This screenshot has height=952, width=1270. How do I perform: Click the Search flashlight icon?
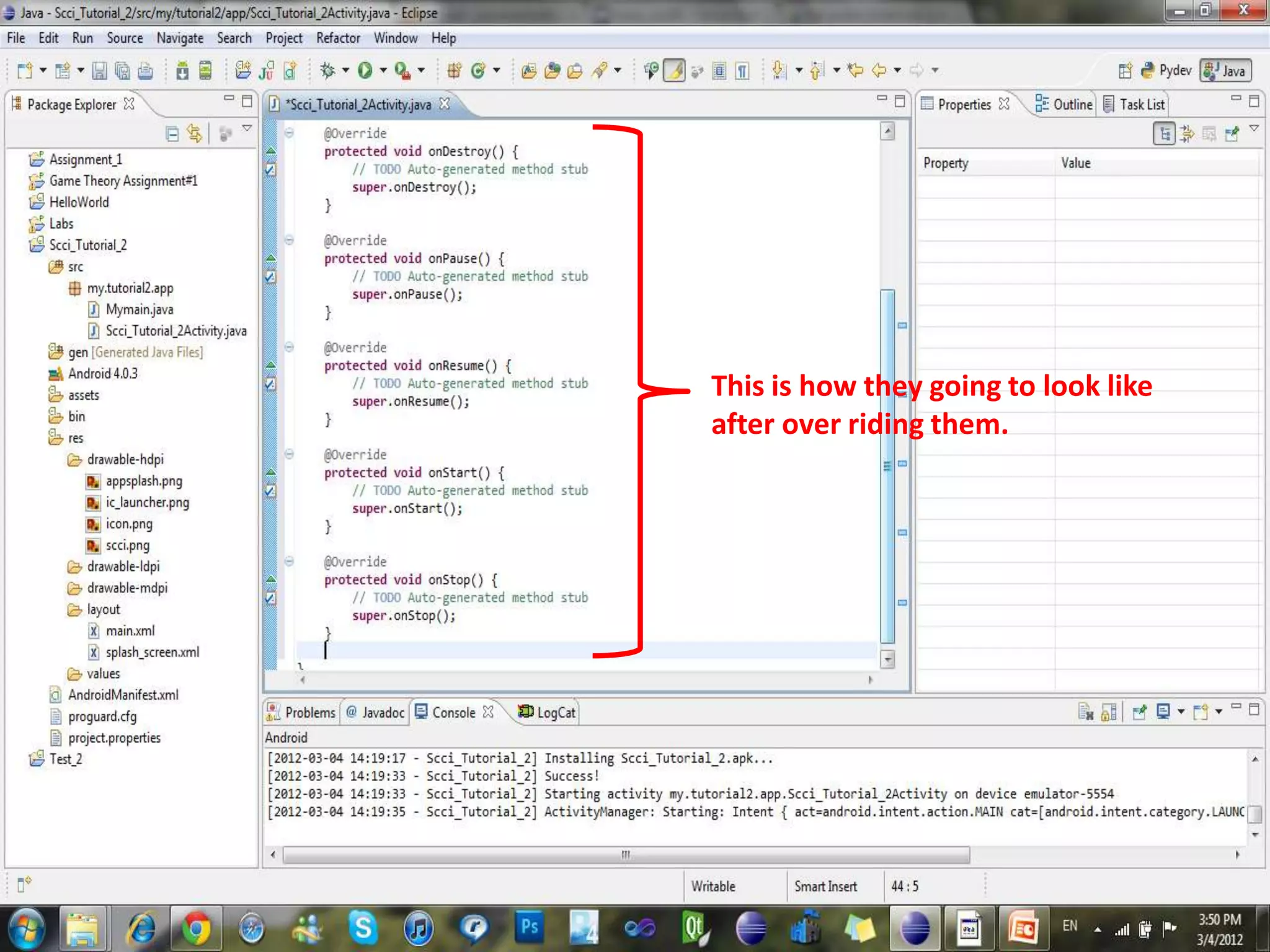coord(599,71)
